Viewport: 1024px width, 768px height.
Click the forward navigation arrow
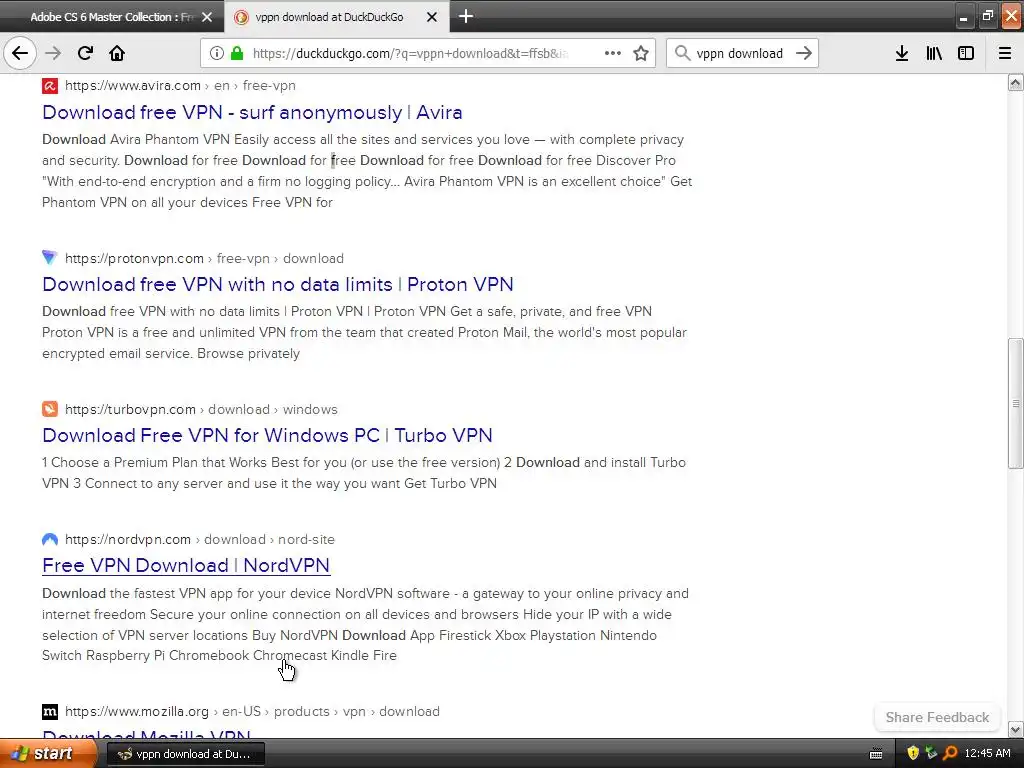coord(53,53)
